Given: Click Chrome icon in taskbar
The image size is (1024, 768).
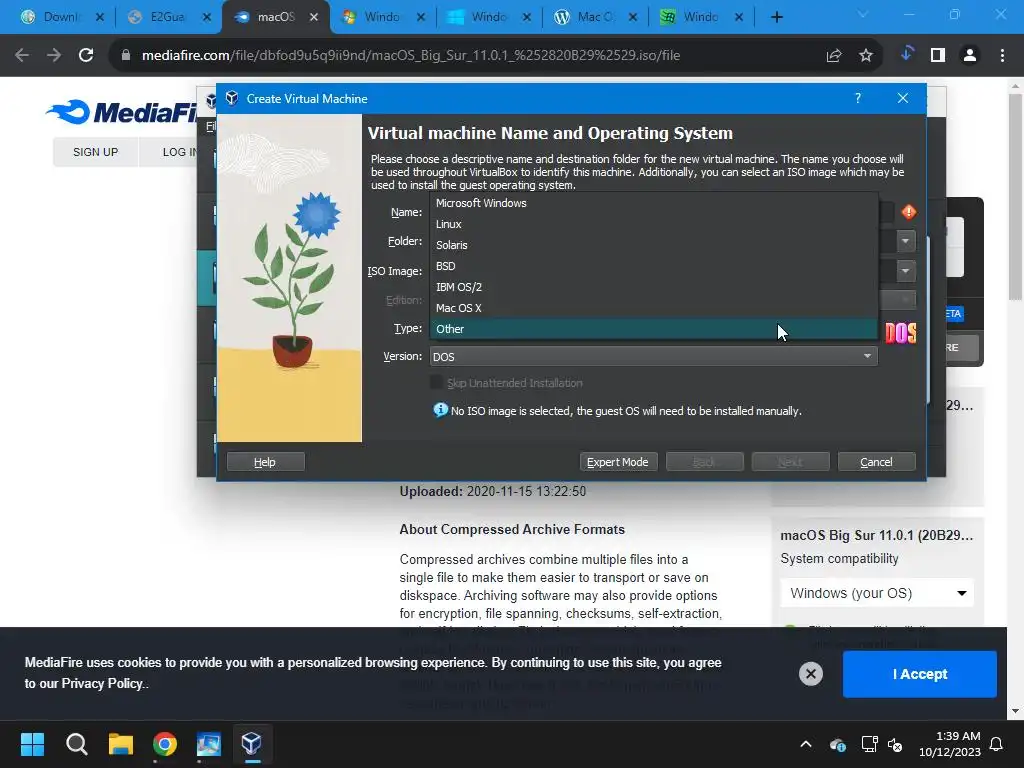Looking at the screenshot, I should click(x=165, y=744).
